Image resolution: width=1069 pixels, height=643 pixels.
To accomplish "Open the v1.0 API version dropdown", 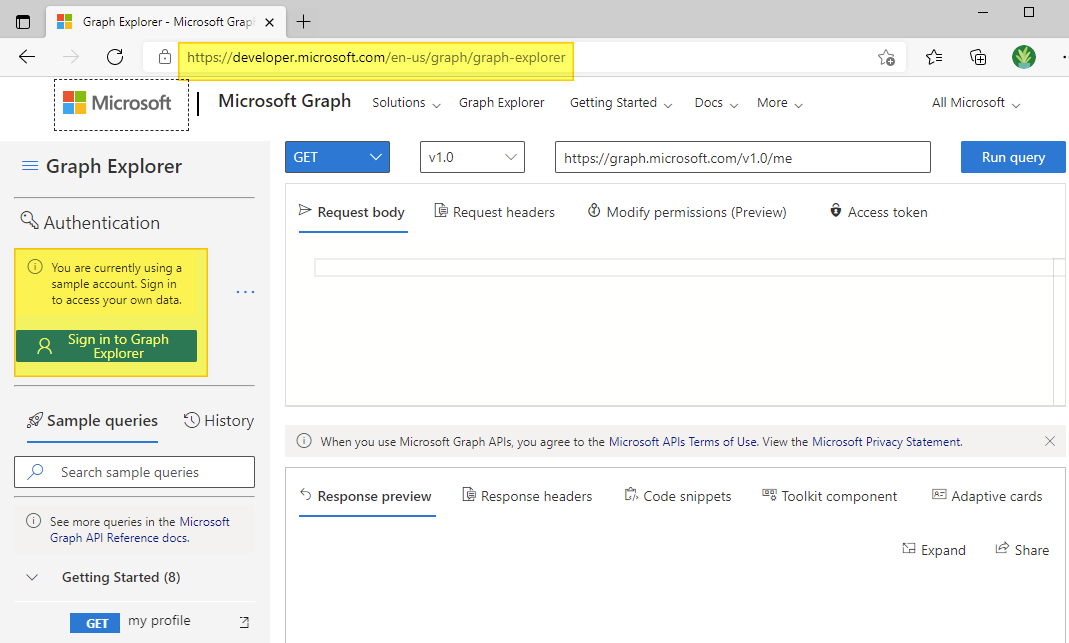I will pyautogui.click(x=472, y=157).
